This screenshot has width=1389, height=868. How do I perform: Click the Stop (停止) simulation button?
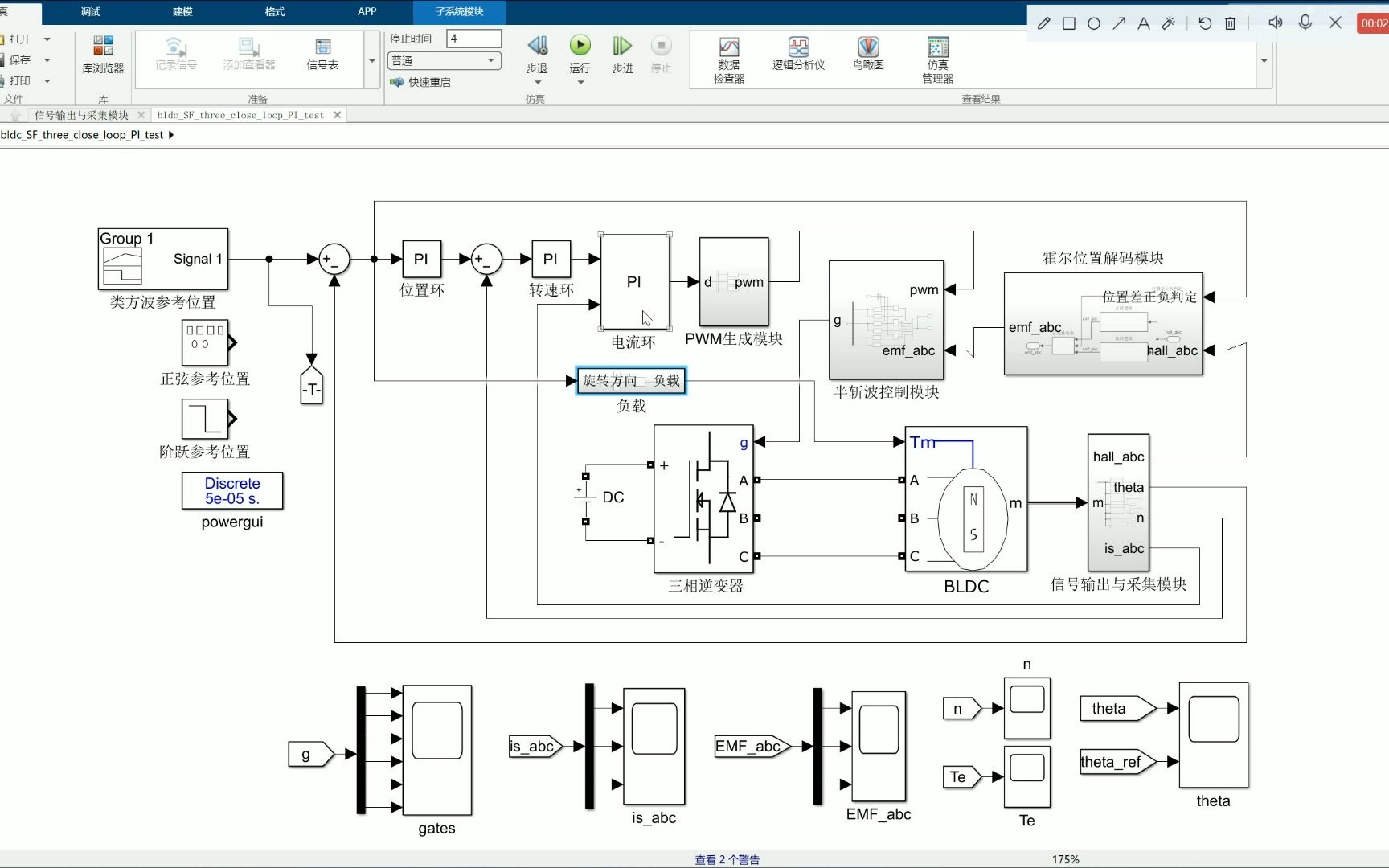(661, 54)
